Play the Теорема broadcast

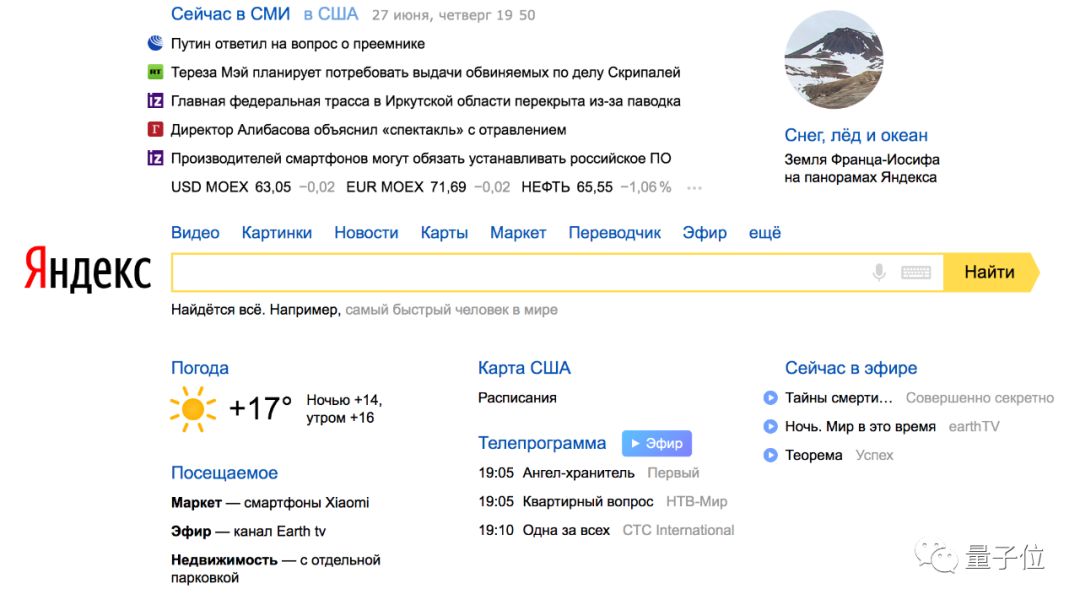click(x=770, y=456)
